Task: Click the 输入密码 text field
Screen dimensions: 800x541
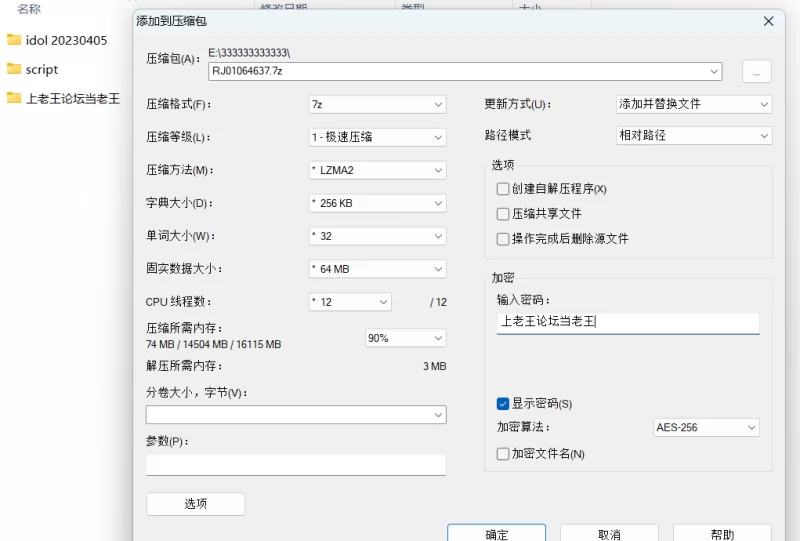Action: tap(628, 322)
